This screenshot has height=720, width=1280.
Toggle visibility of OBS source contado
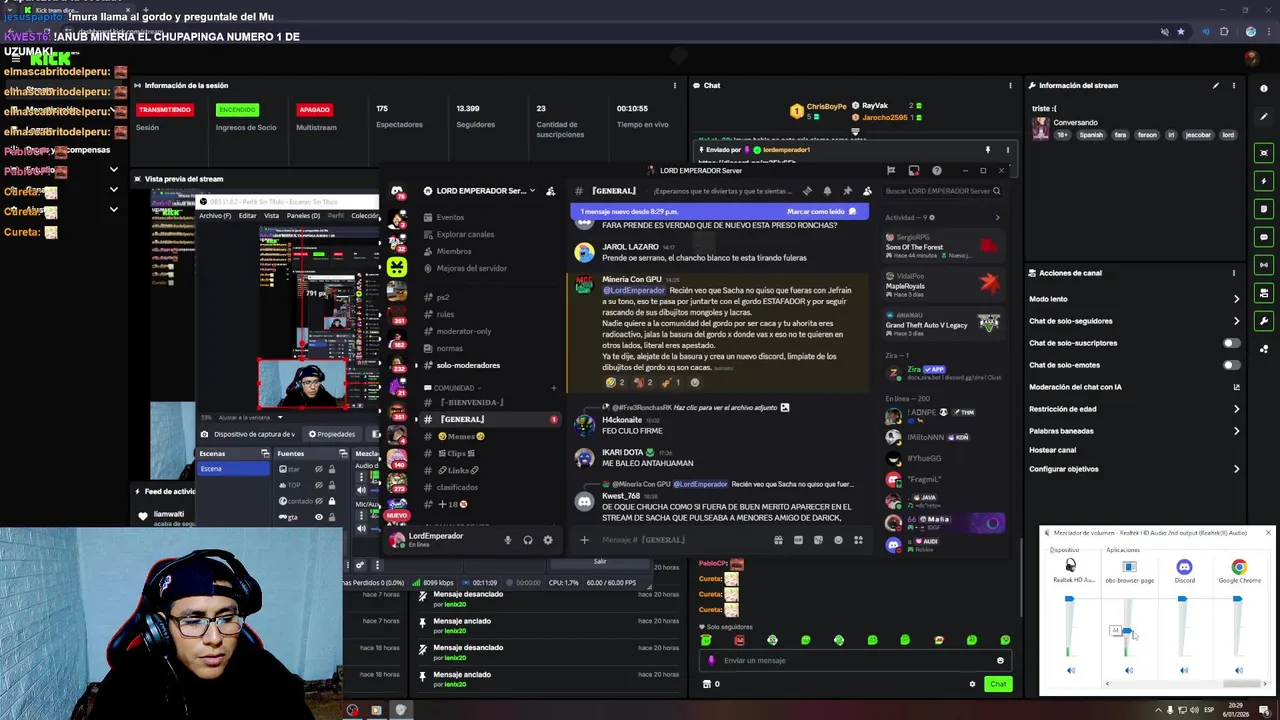(x=319, y=501)
